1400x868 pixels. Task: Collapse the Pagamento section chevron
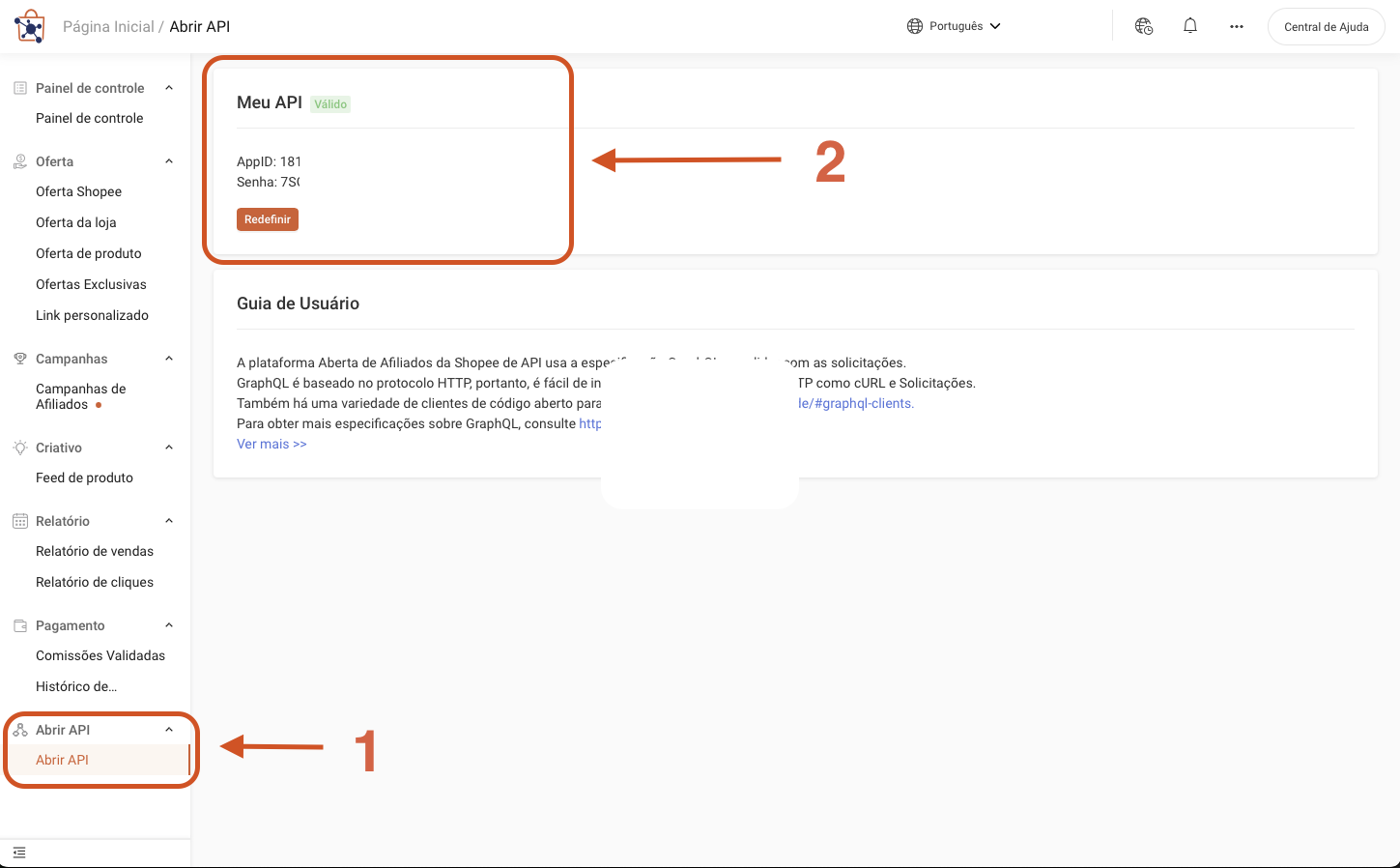(x=169, y=625)
